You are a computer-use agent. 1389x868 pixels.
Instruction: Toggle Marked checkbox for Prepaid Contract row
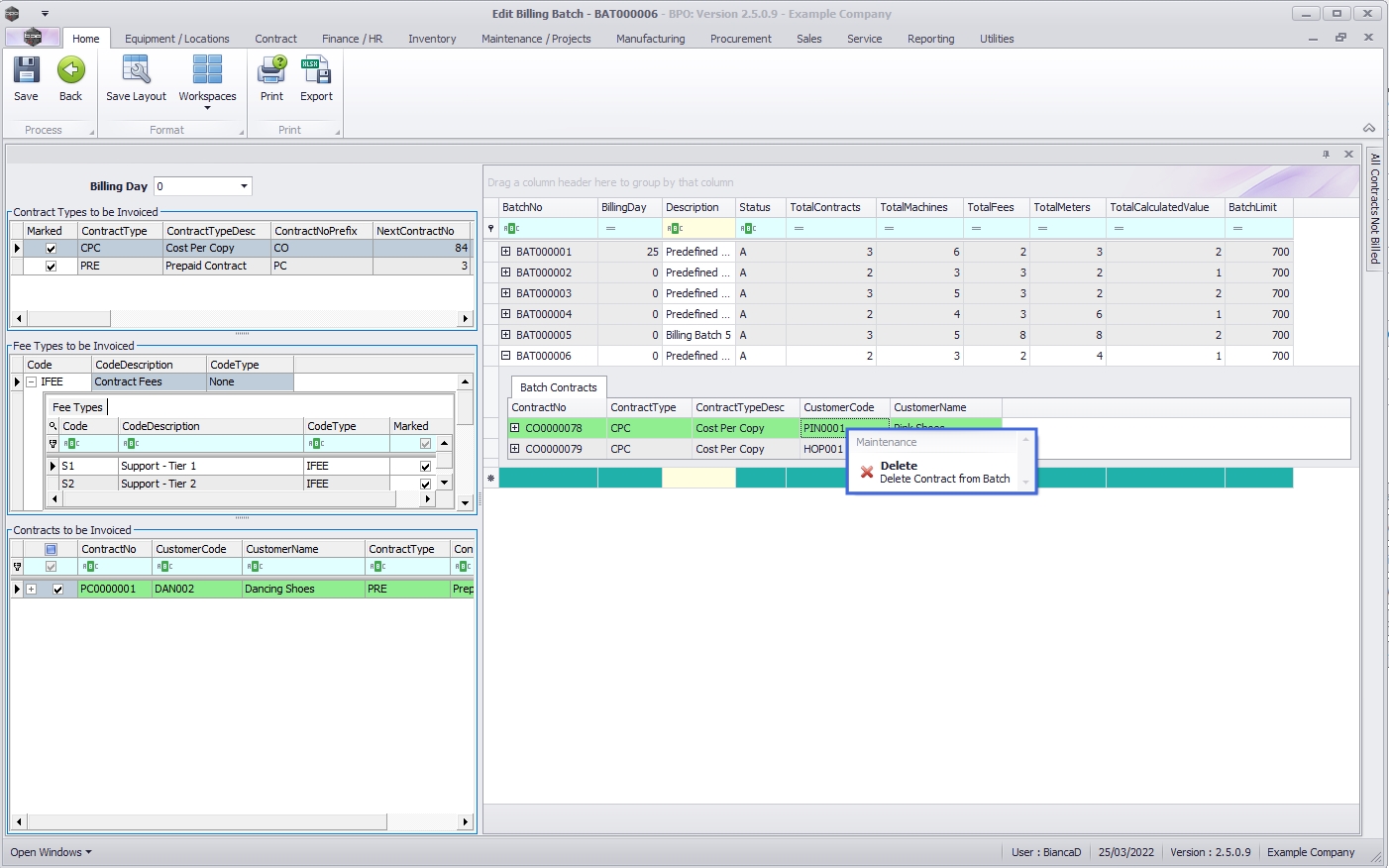52,267
